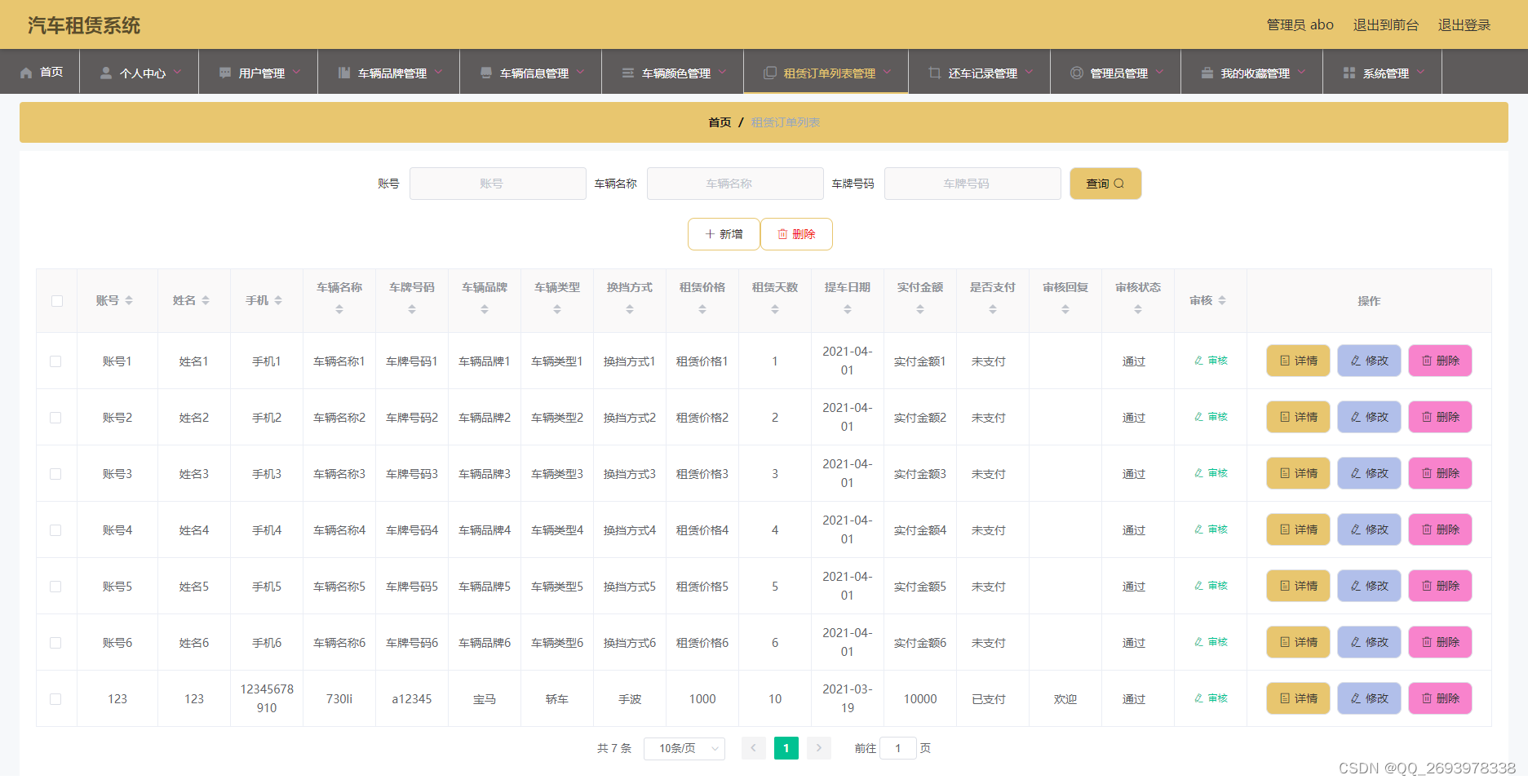
Task: Check the 账号1 row checkbox
Action: (x=55, y=361)
